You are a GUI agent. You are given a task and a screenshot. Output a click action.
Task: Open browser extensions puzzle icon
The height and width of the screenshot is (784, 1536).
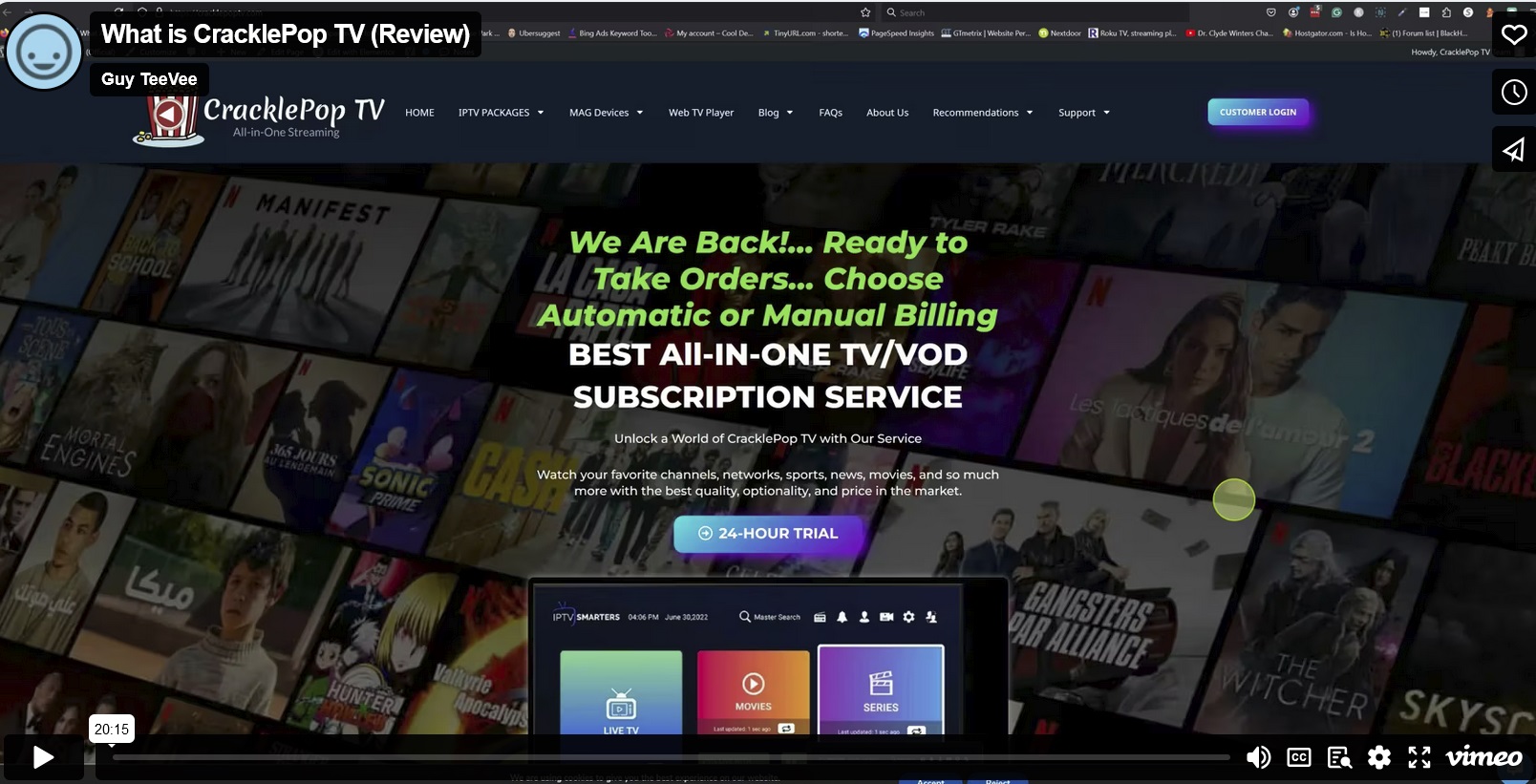pyautogui.click(x=1446, y=12)
